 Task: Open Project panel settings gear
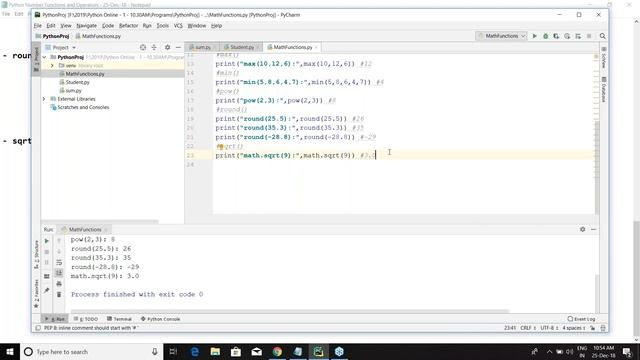(167, 47)
